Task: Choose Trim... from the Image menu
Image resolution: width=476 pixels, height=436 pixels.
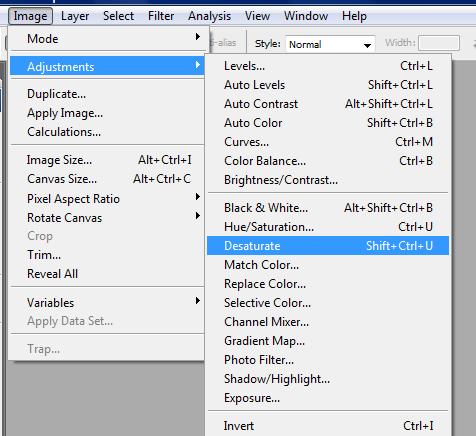Action: pyautogui.click(x=107, y=255)
